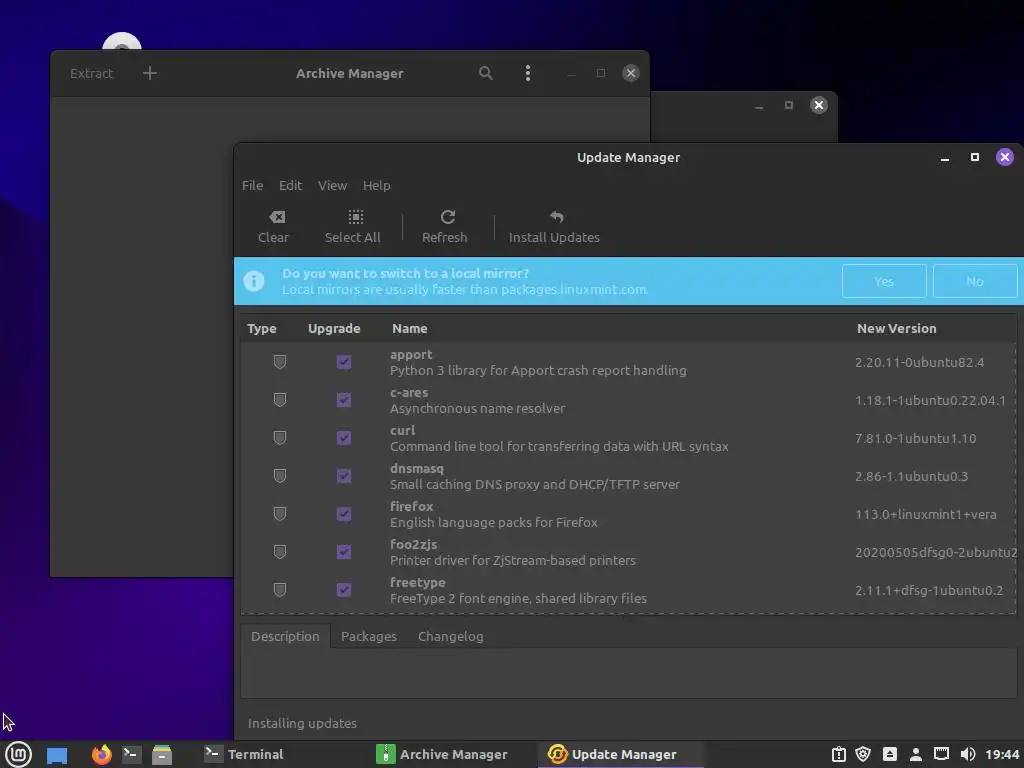Screen dimensions: 1024x768
Task: Uncheck the freetype upgrade checkbox
Action: click(x=344, y=590)
